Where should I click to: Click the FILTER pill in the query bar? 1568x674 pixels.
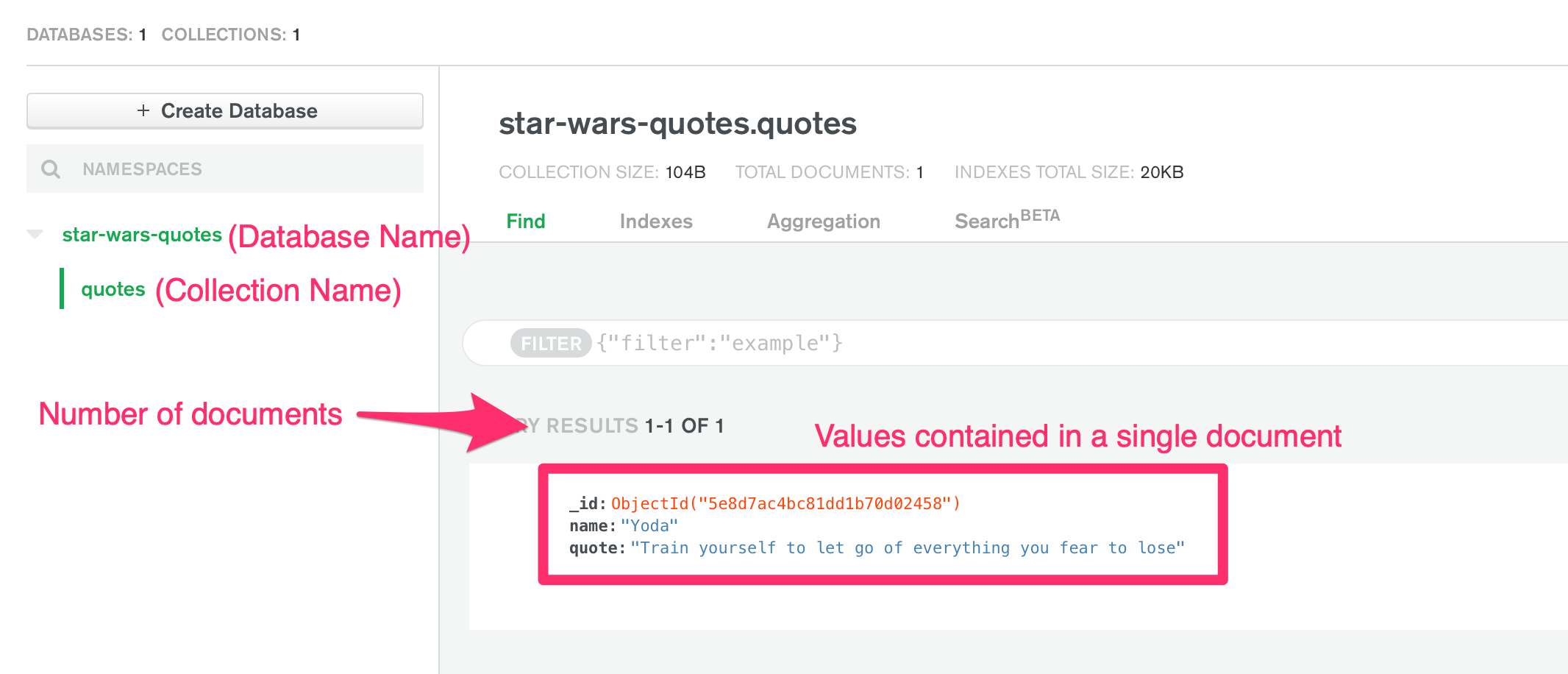click(549, 342)
